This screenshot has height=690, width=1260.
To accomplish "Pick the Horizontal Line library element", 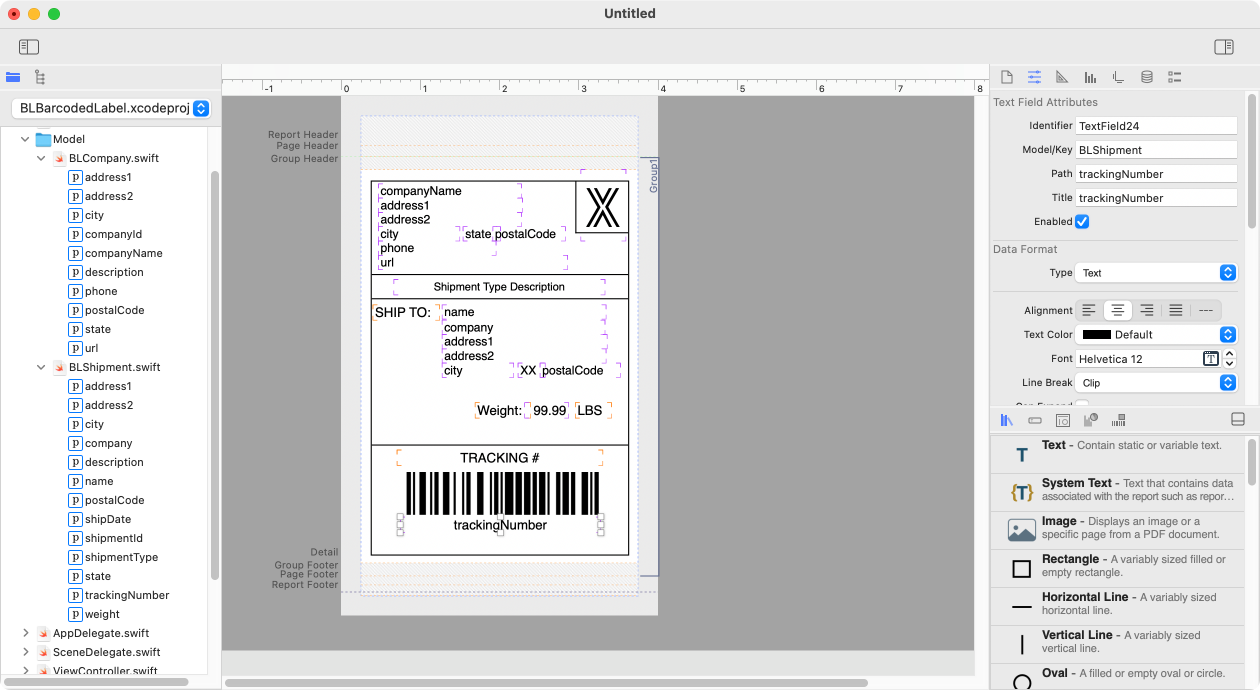I will [x=1118, y=606].
